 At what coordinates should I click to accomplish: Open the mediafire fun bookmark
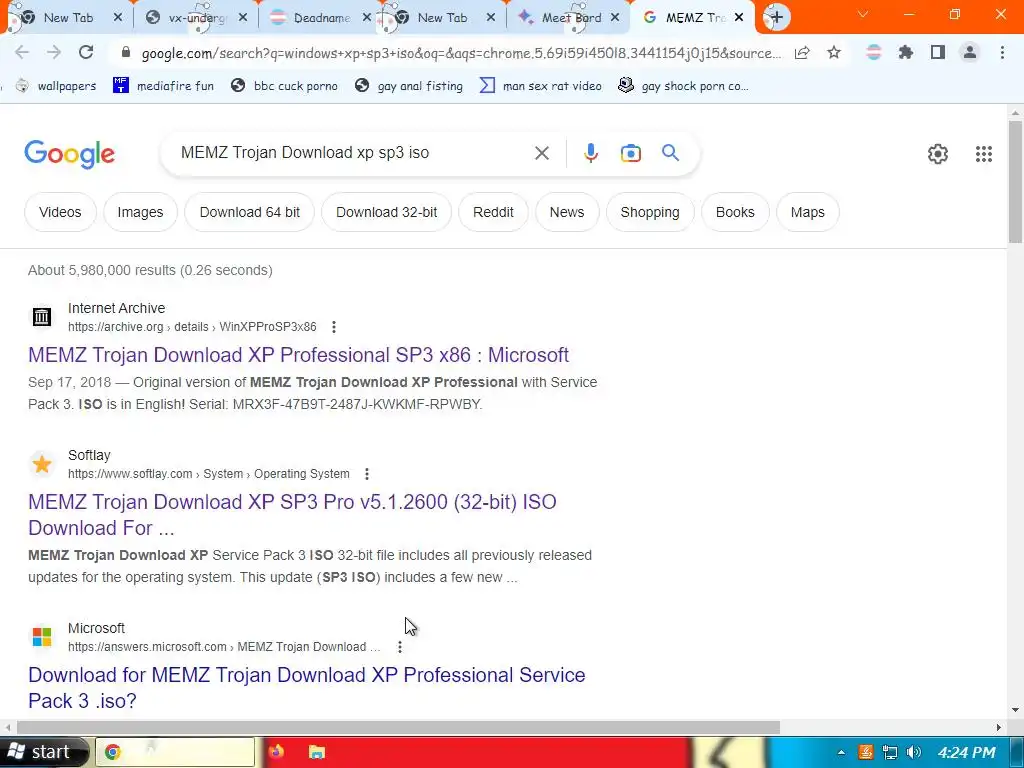(163, 86)
